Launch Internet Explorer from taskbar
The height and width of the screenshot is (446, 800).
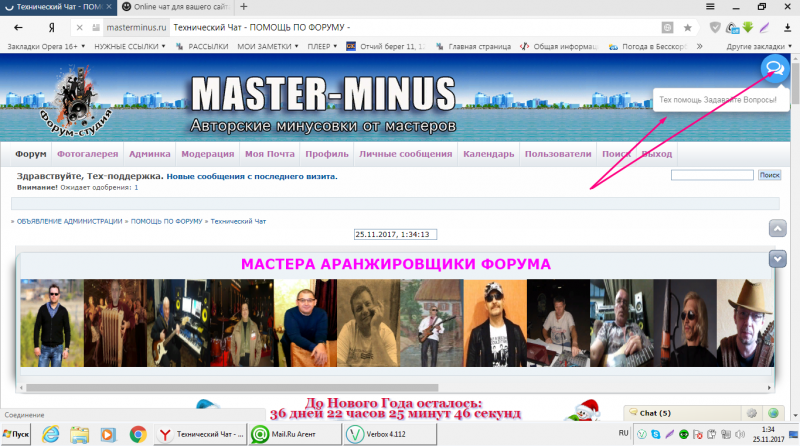(51, 434)
